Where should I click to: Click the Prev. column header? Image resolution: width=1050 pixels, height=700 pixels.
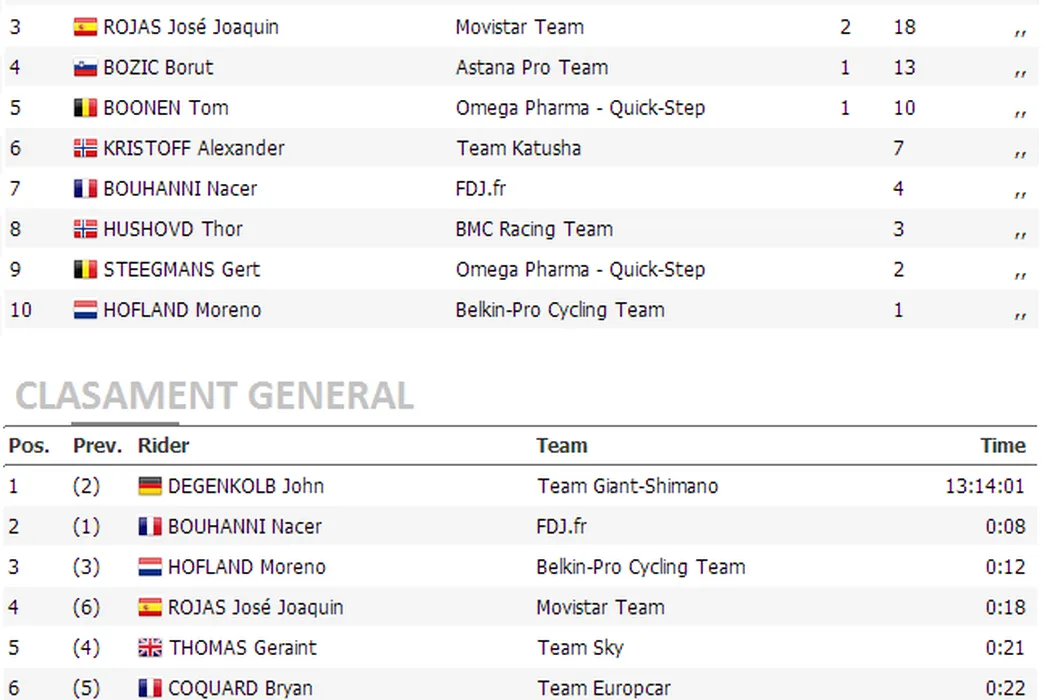coord(97,446)
